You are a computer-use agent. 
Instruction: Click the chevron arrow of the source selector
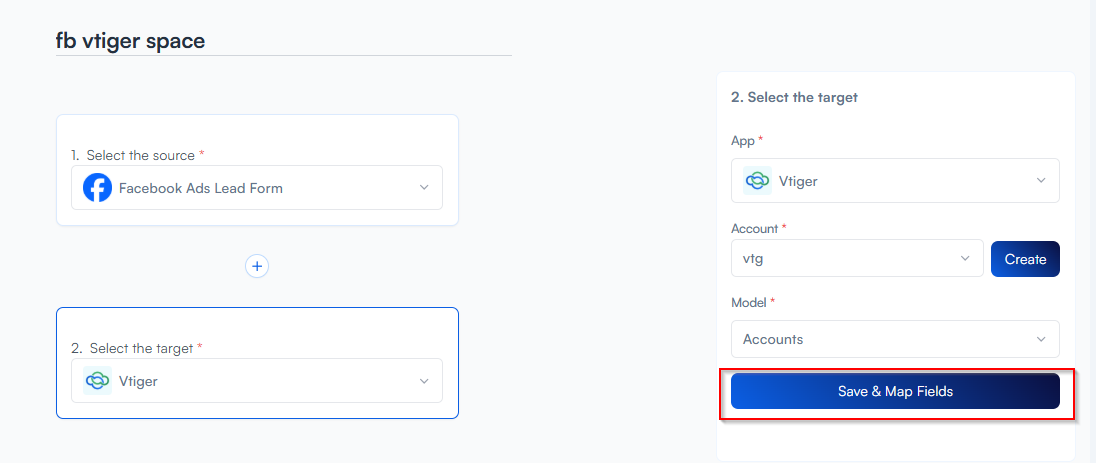424,188
